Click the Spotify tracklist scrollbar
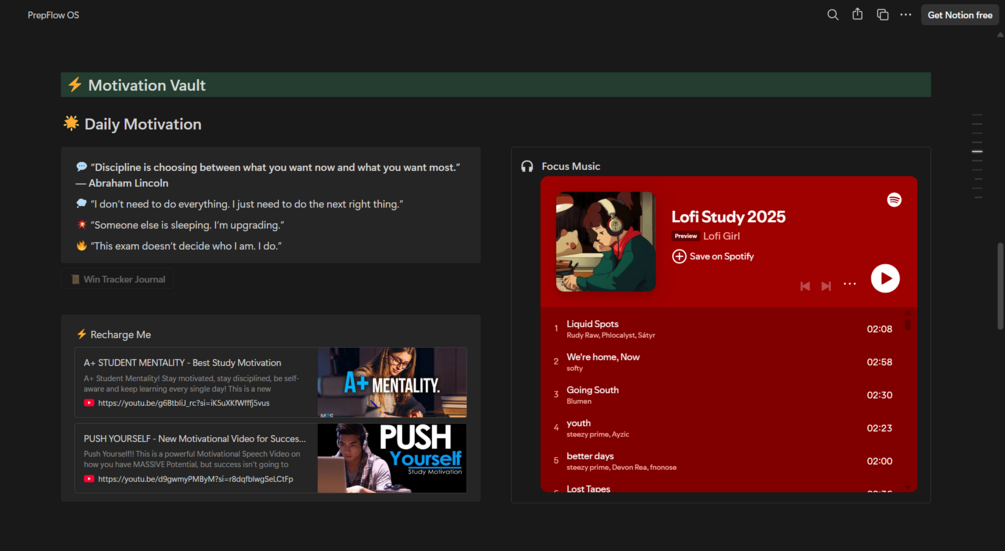1005x551 pixels. point(908,324)
